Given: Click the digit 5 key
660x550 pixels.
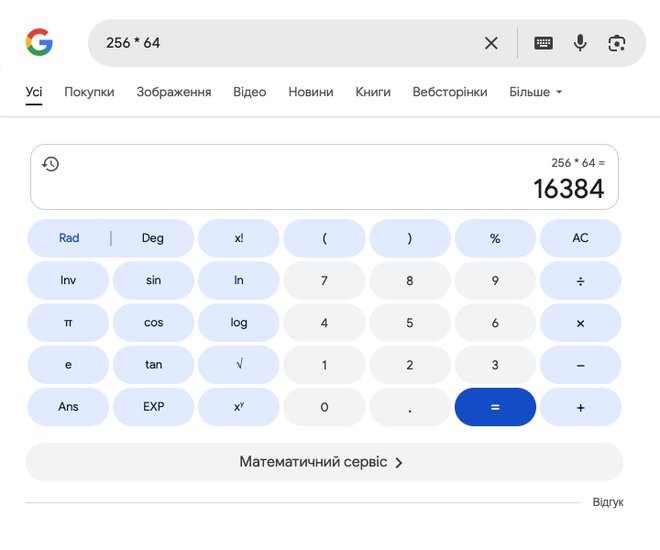Looking at the screenshot, I should pyautogui.click(x=410, y=323).
